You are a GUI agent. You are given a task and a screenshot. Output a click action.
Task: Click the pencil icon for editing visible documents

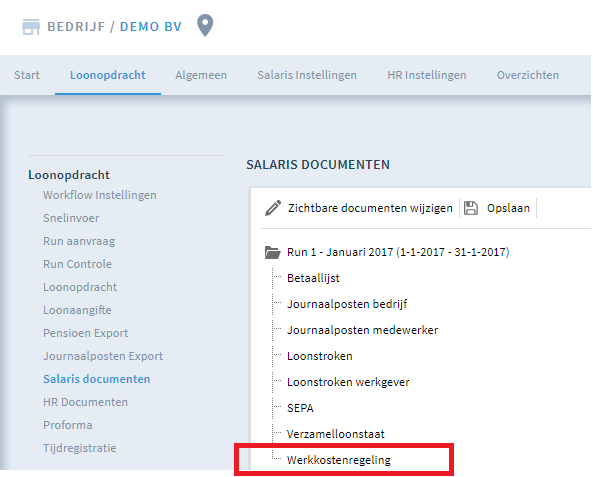(273, 208)
